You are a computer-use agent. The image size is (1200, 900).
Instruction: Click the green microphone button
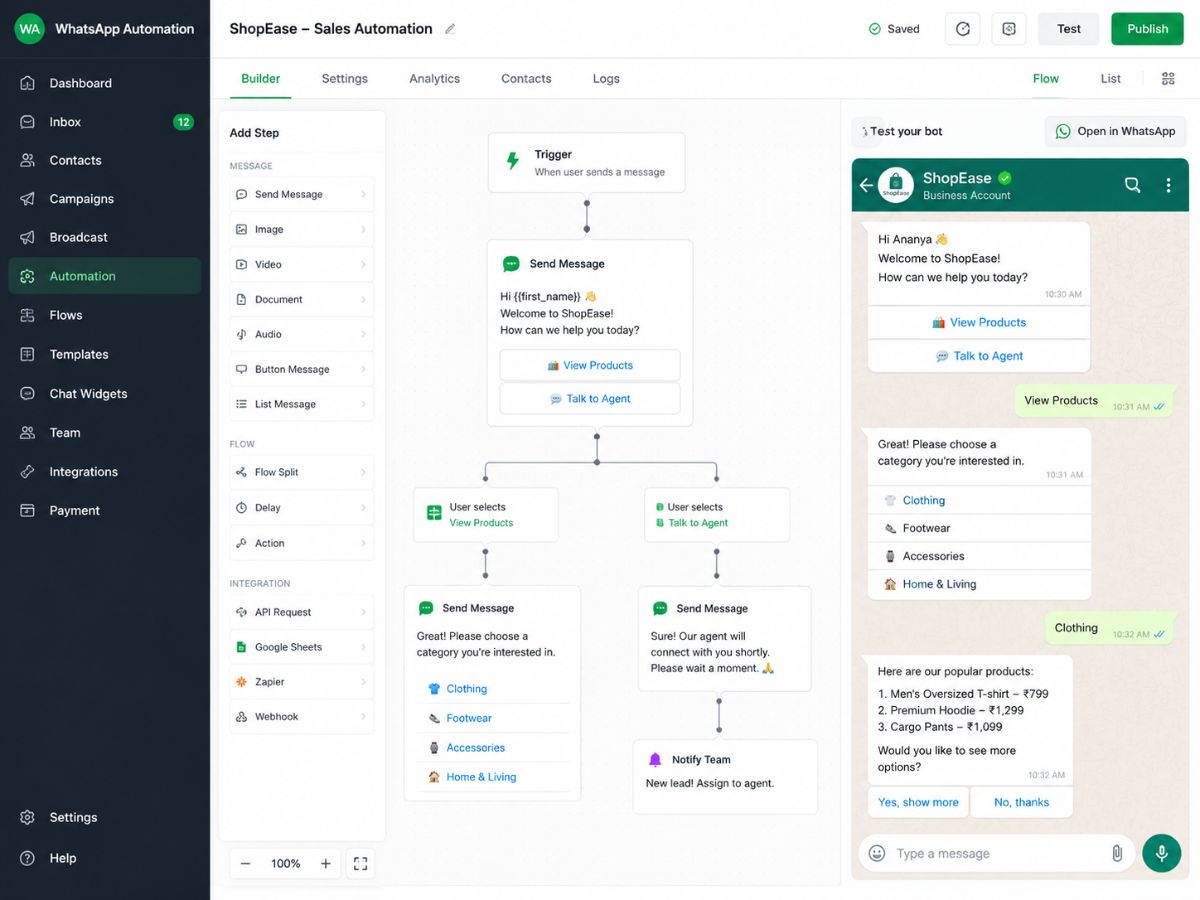pos(1162,853)
